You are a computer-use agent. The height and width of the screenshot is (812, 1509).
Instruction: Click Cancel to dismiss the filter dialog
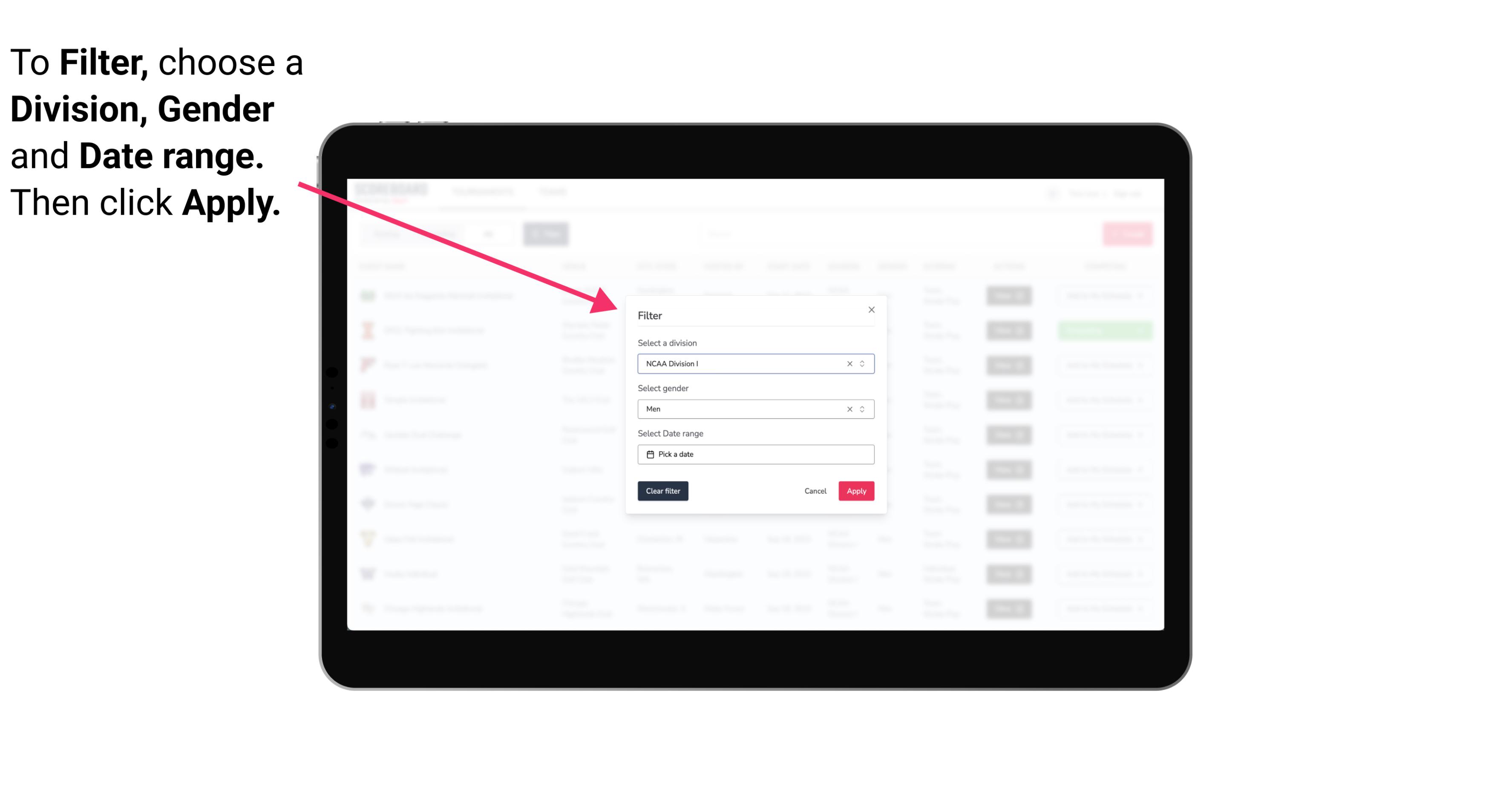(x=816, y=491)
